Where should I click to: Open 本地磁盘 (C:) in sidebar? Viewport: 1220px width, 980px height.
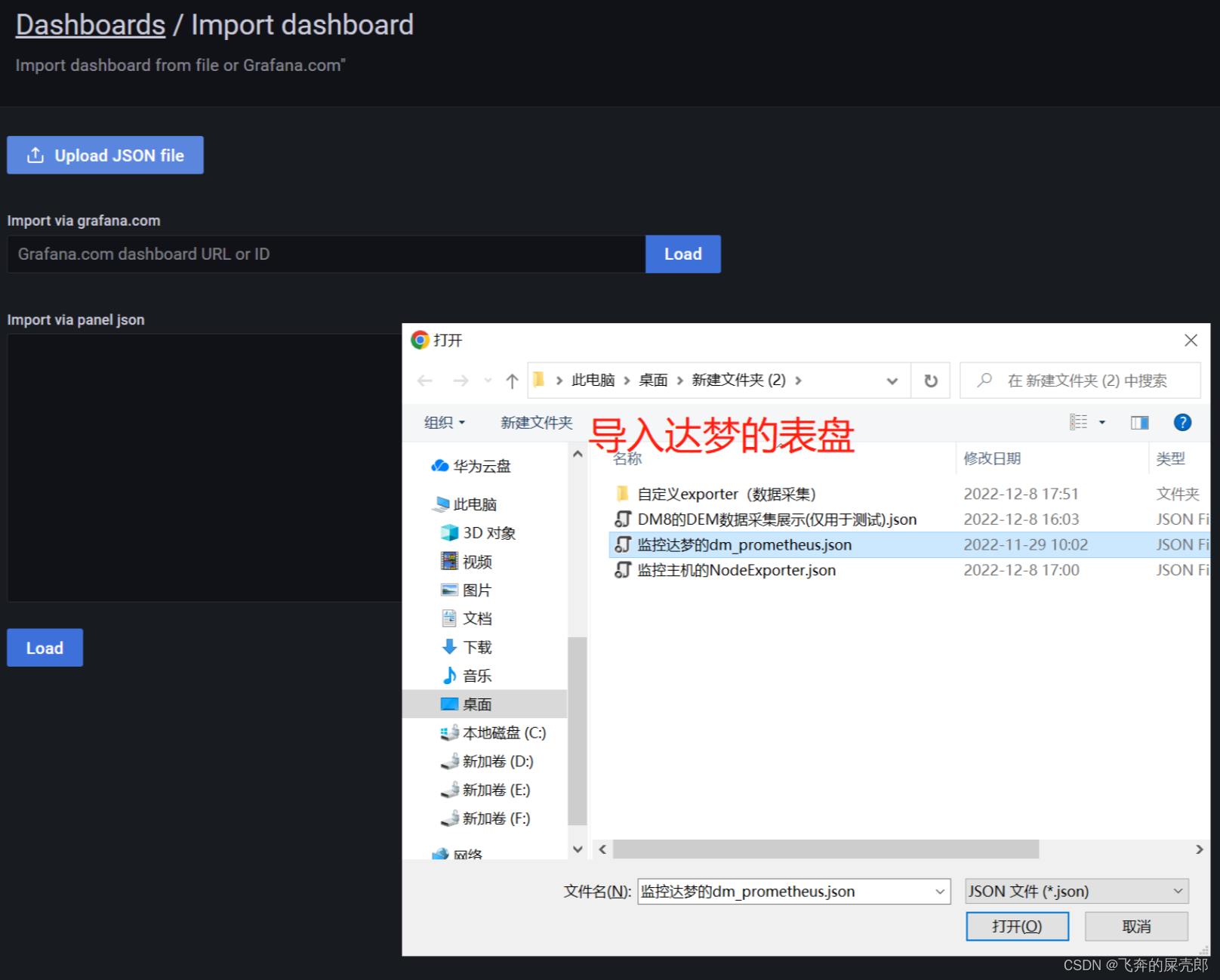tap(494, 732)
